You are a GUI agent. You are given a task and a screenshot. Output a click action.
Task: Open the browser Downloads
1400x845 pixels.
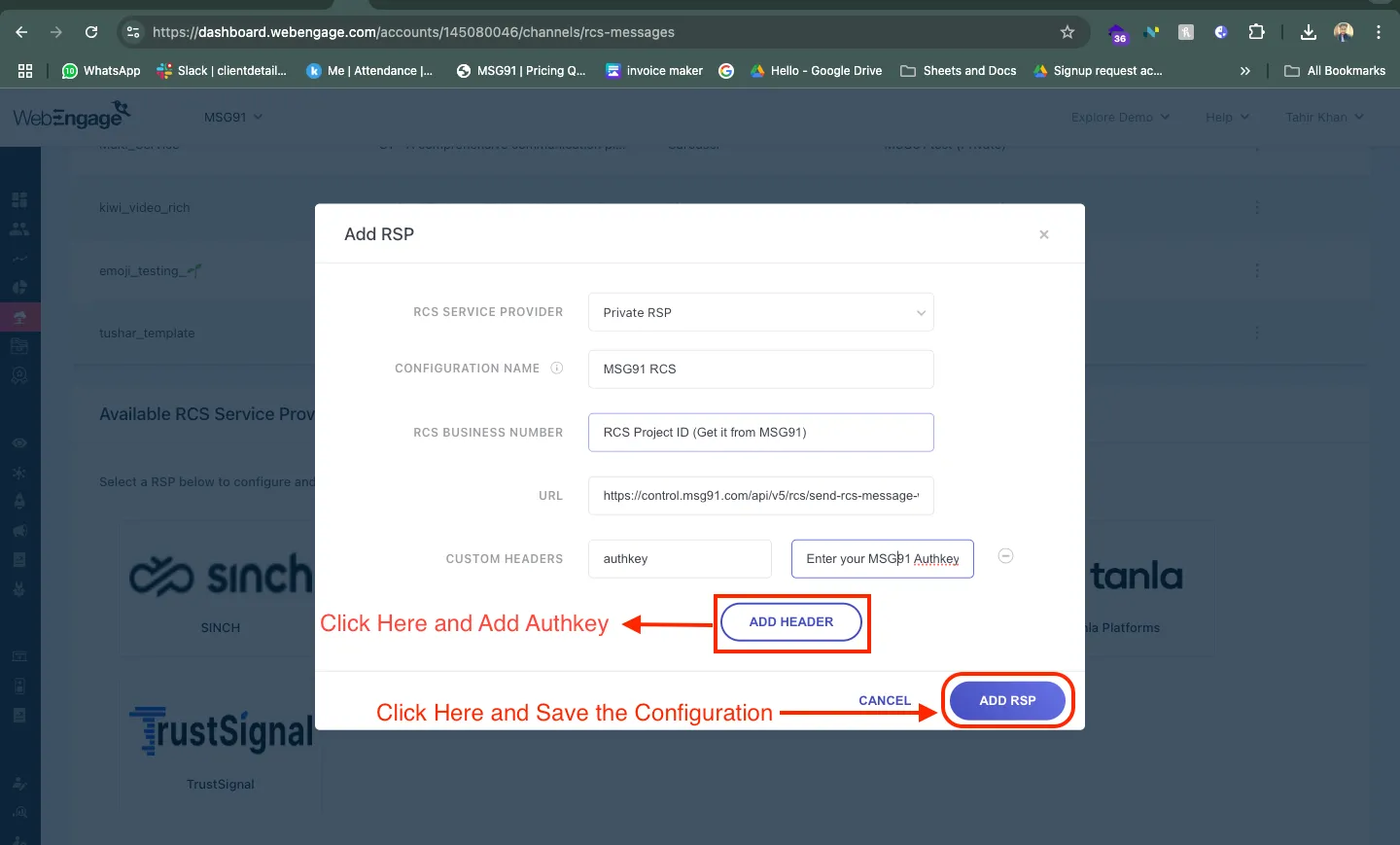[x=1309, y=32]
